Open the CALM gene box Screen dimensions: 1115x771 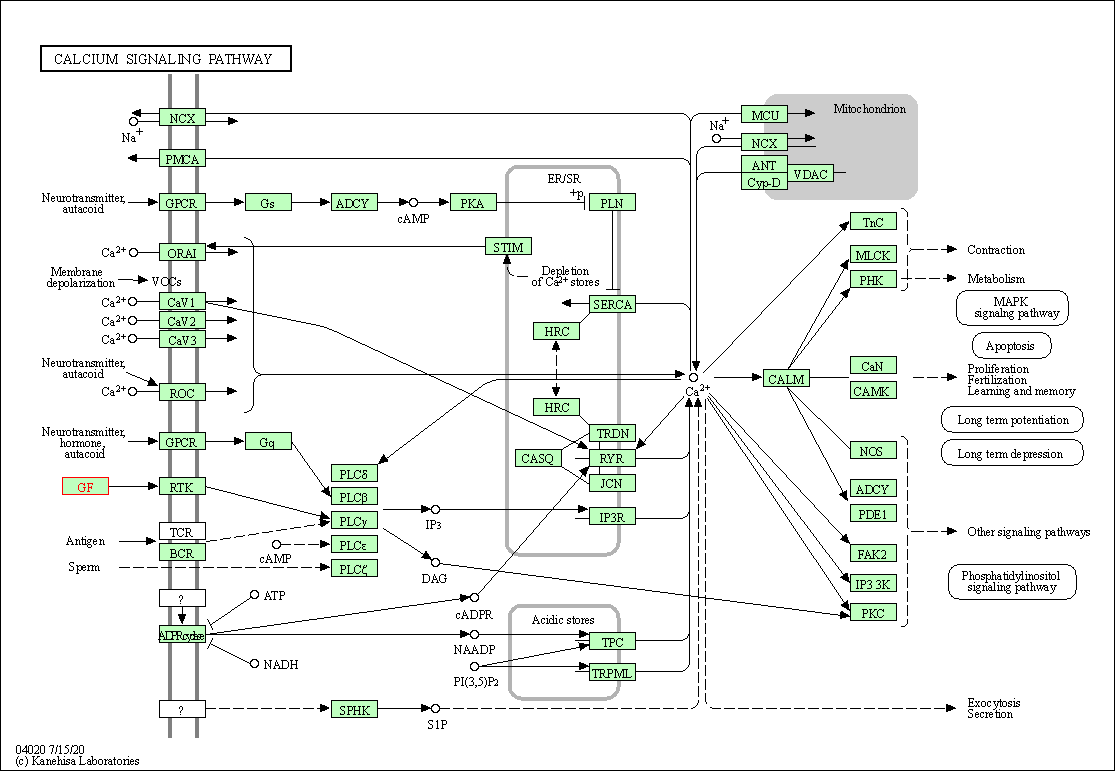[x=786, y=378]
